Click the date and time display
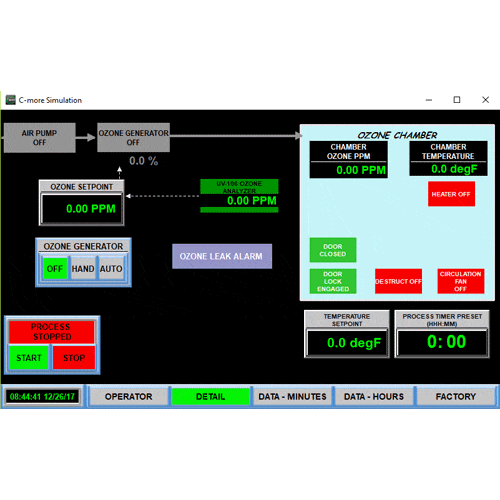The image size is (500, 500). pyautogui.click(x=42, y=397)
